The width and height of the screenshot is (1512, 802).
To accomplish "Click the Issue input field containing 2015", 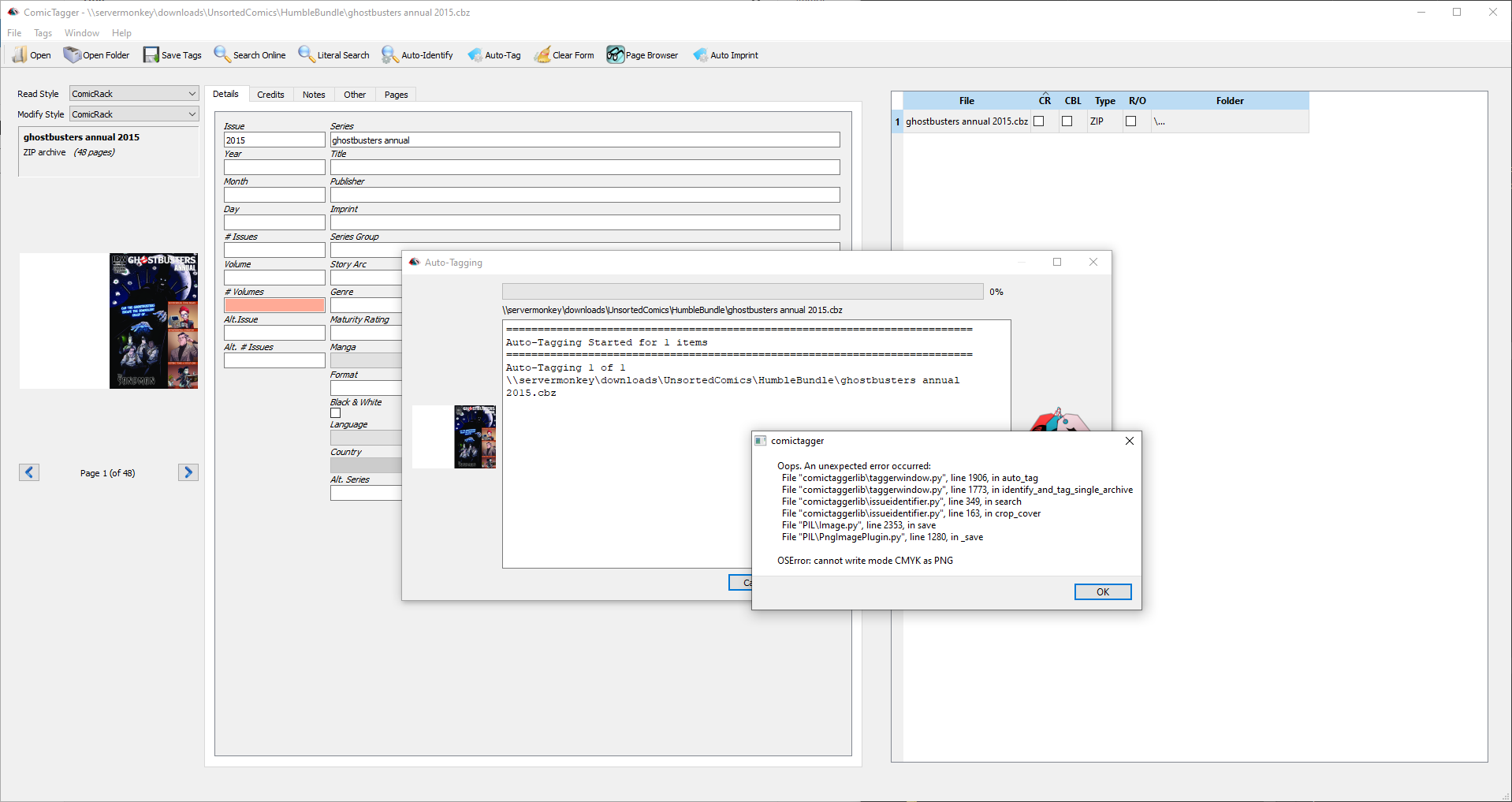I will [x=274, y=140].
